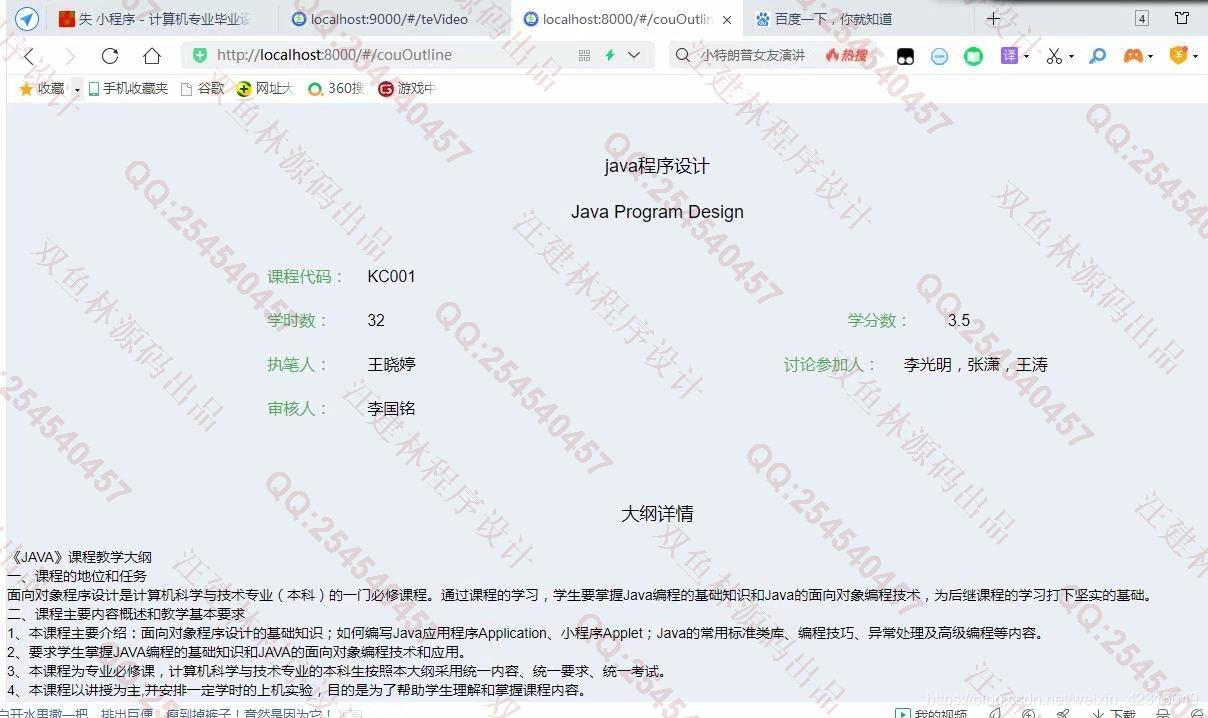The width and height of the screenshot is (1208, 718).
Task: Expand the 收藏 dropdown arrow
Action: pyautogui.click(x=76, y=89)
